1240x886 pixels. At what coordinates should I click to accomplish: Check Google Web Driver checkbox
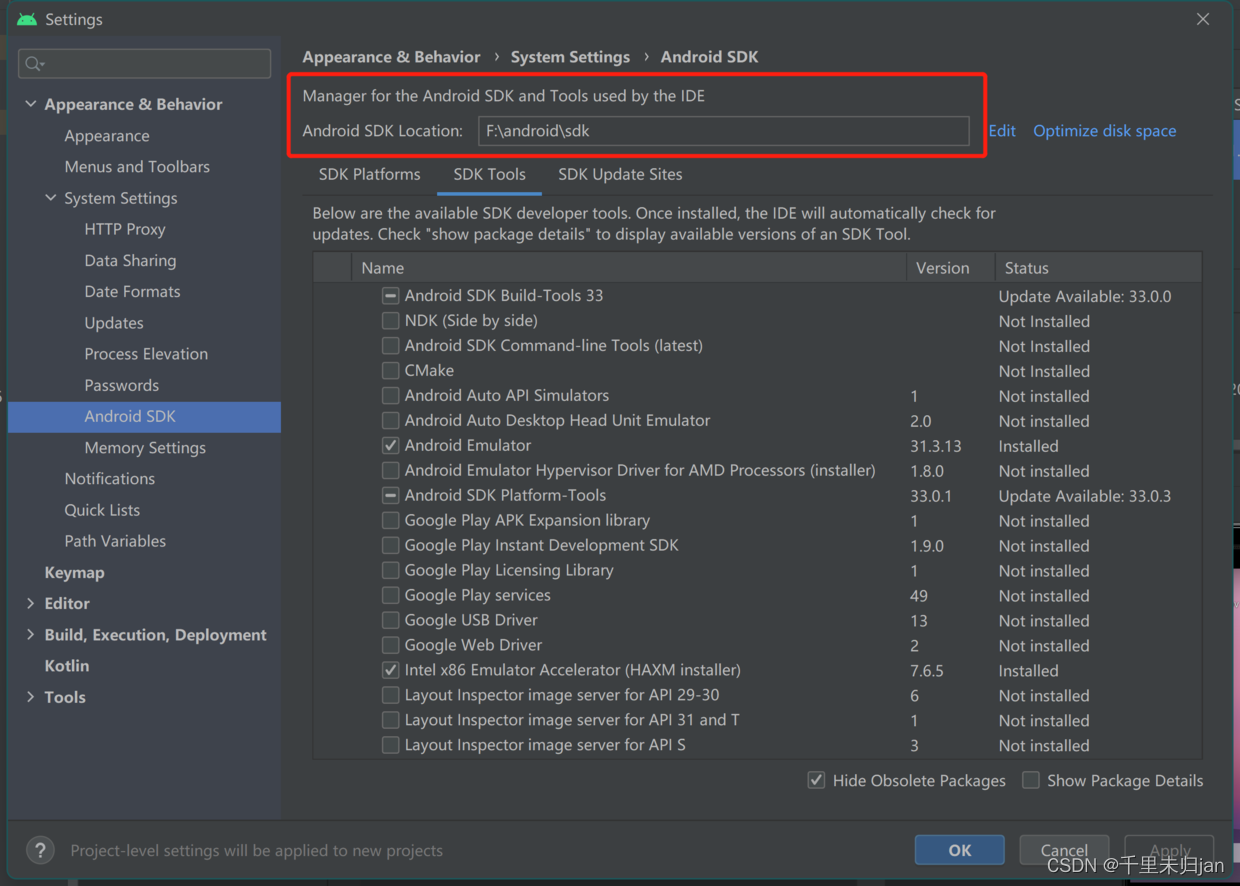click(x=391, y=646)
